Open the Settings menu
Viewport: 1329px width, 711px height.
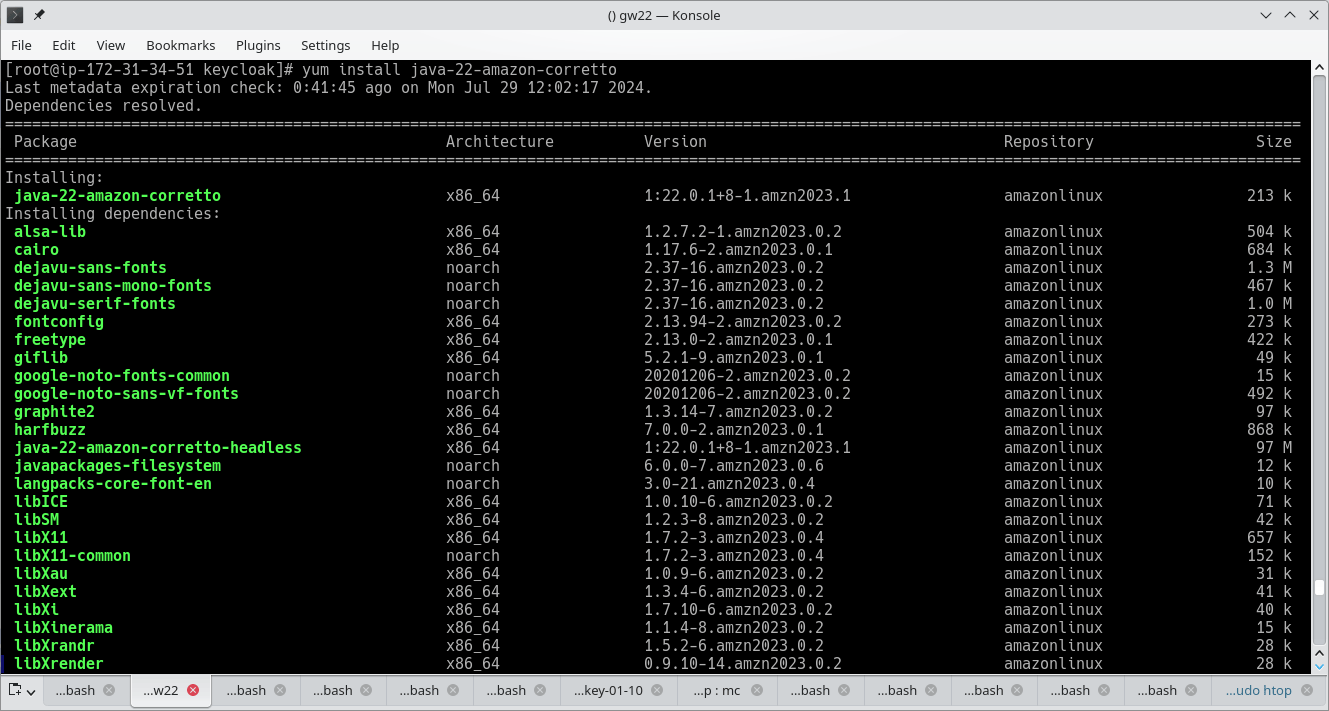coord(325,45)
